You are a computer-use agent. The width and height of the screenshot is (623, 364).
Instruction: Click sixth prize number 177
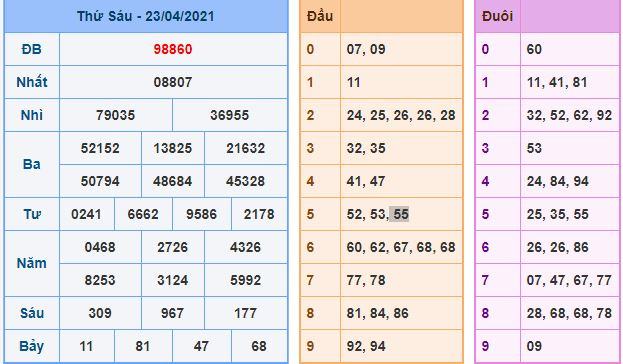(246, 313)
